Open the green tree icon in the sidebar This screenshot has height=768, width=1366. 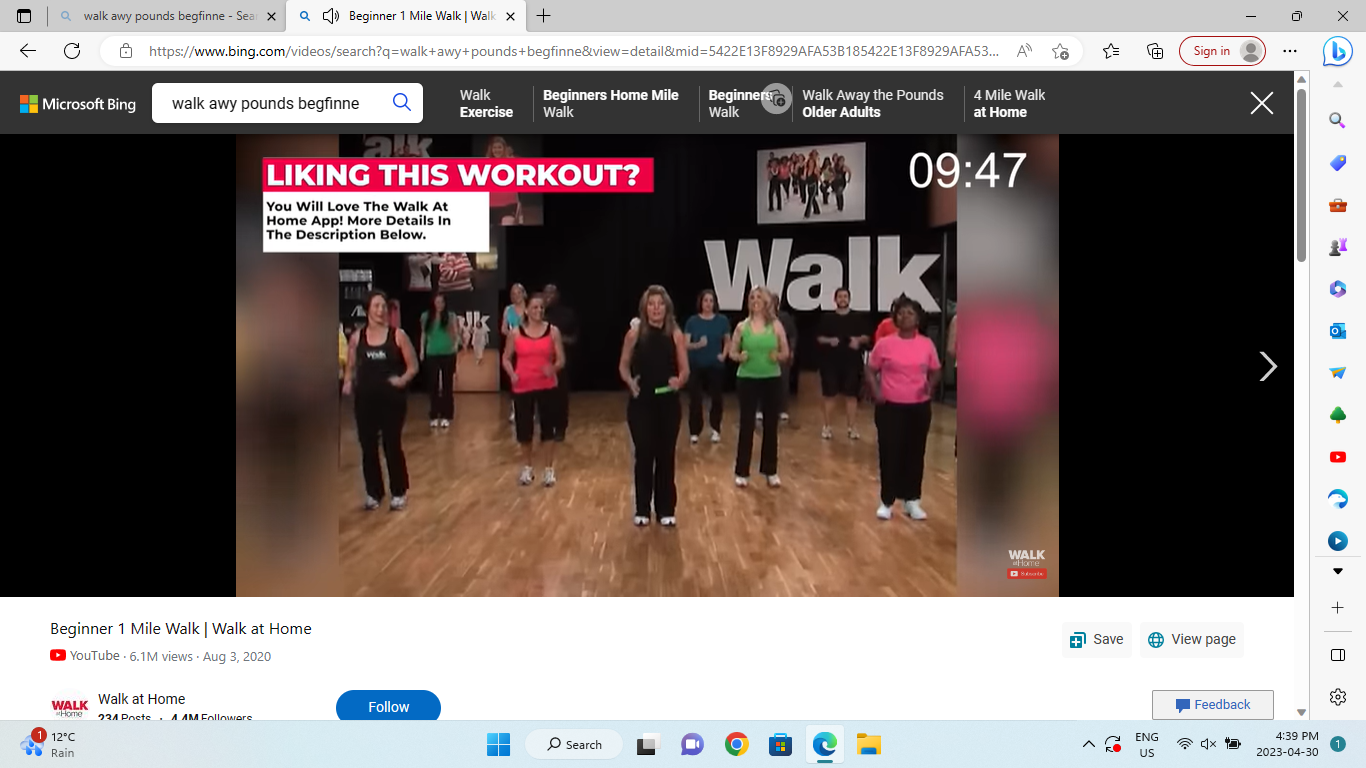(1337, 415)
